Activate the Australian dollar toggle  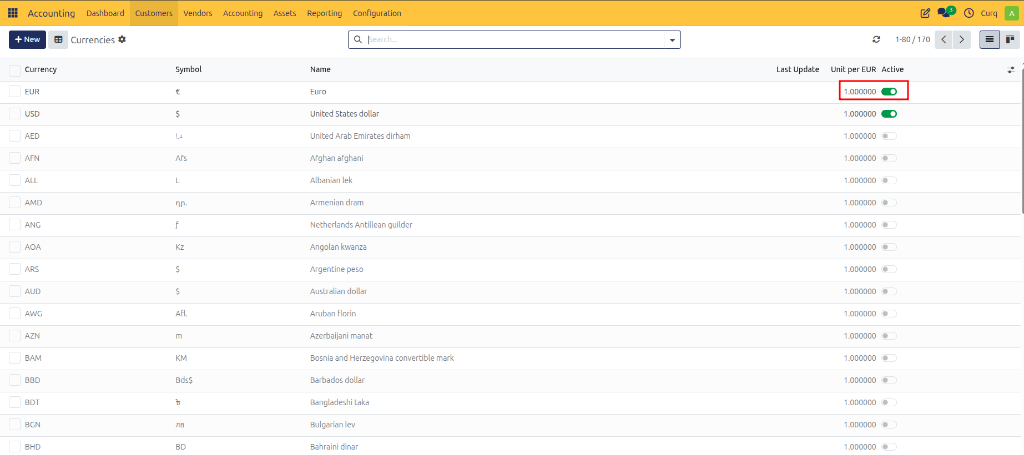point(889,292)
